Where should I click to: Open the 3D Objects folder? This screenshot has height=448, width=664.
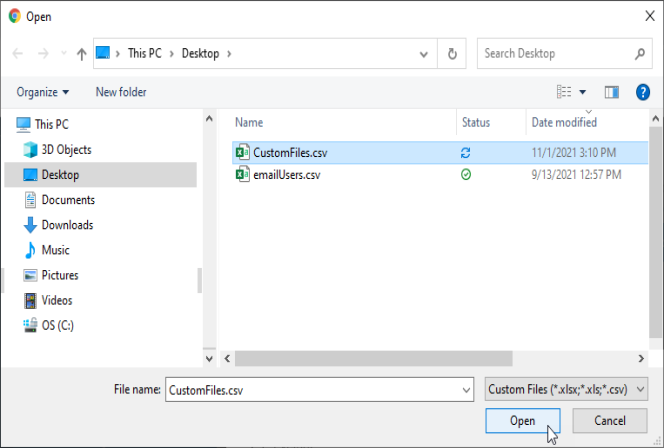[x=66, y=150]
